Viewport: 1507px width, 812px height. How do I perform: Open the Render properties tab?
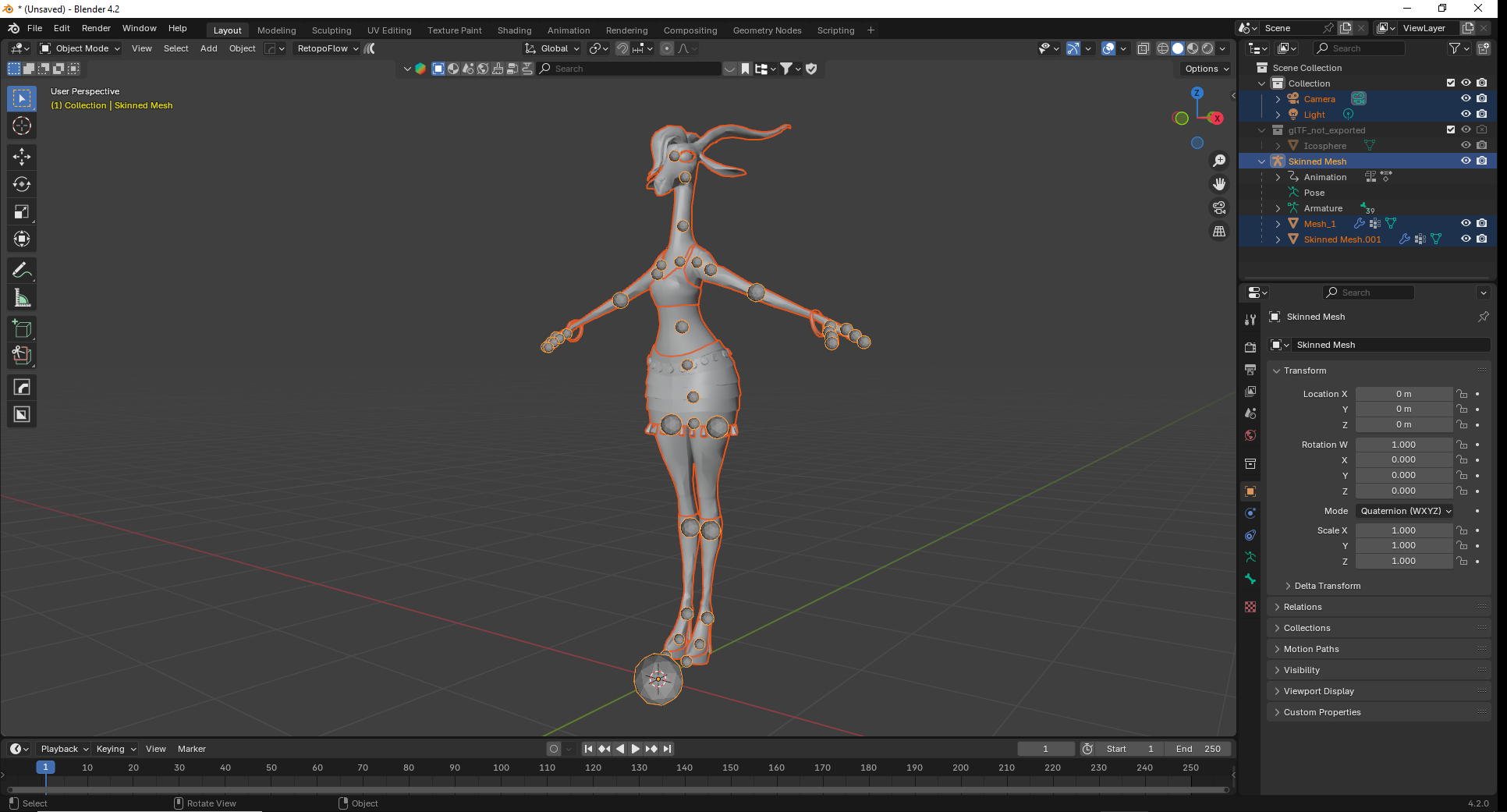point(1250,347)
